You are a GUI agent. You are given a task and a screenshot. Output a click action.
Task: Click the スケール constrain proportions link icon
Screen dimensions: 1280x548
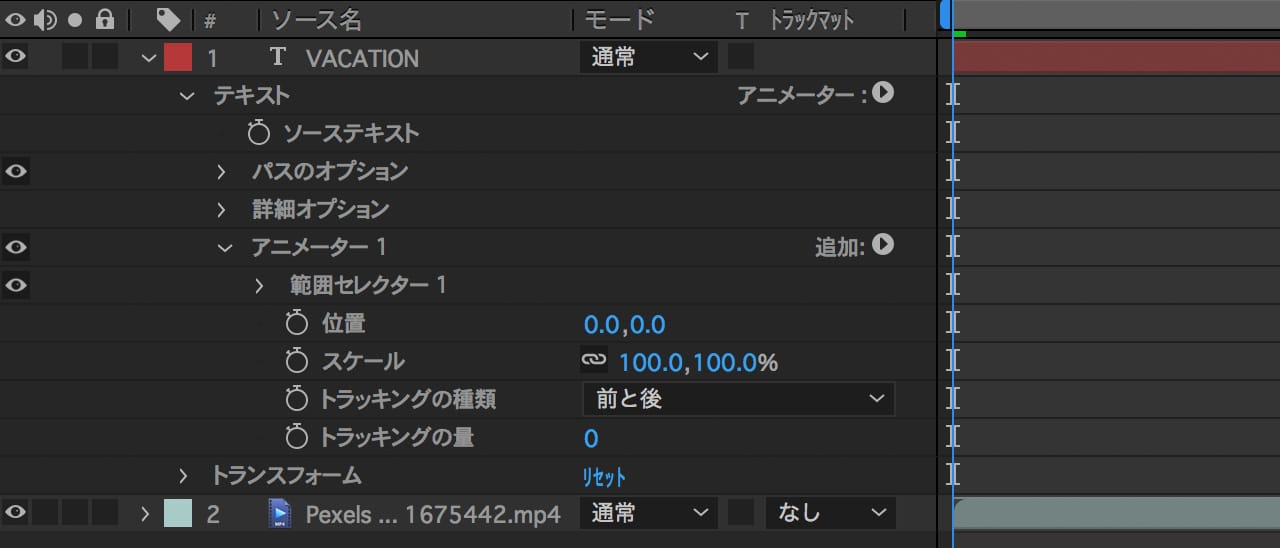pyautogui.click(x=594, y=360)
